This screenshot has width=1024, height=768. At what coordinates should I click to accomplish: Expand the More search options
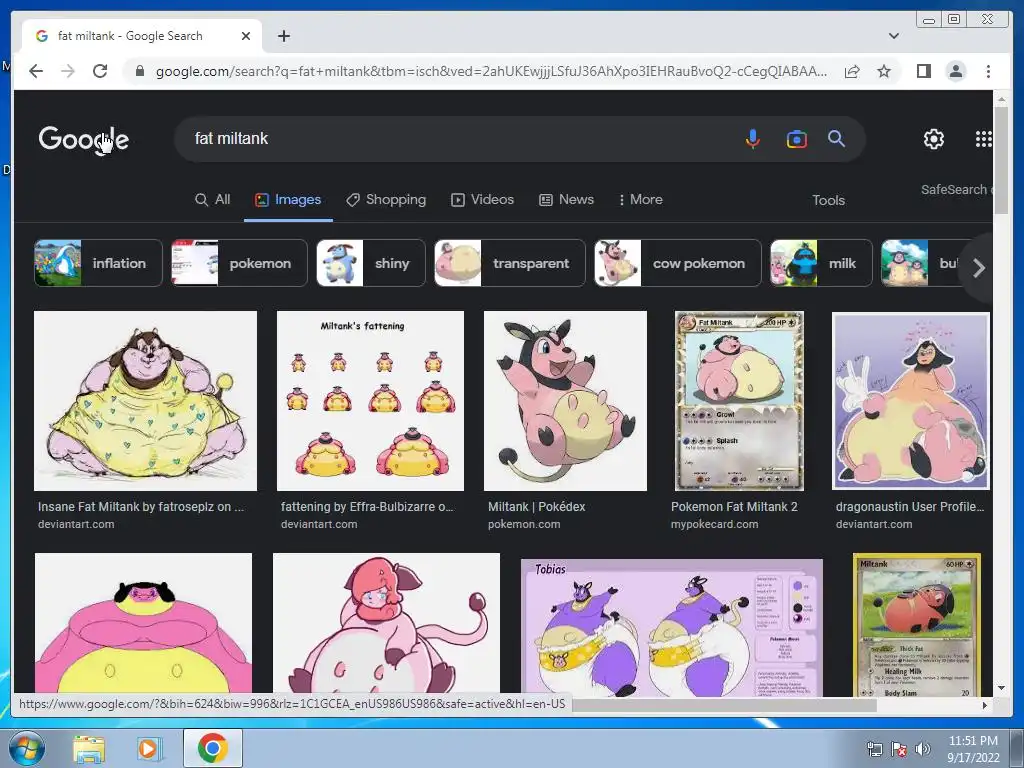coord(641,200)
